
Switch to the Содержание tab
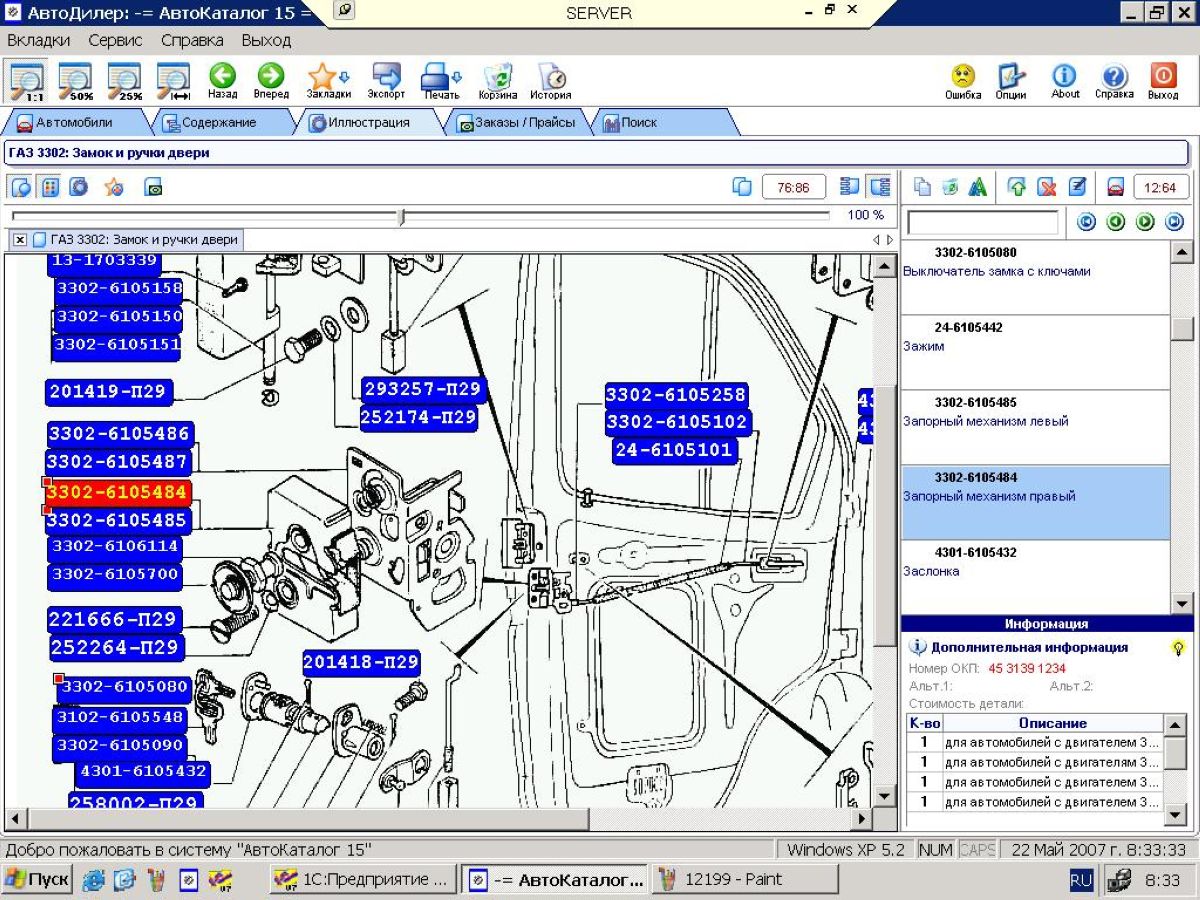pyautogui.click(x=218, y=122)
